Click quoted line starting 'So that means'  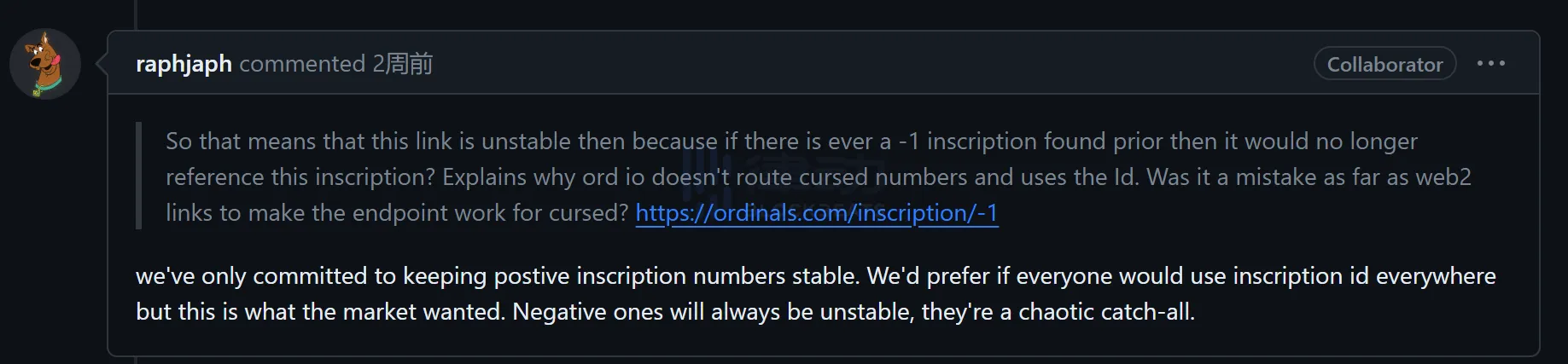[x=790, y=141]
